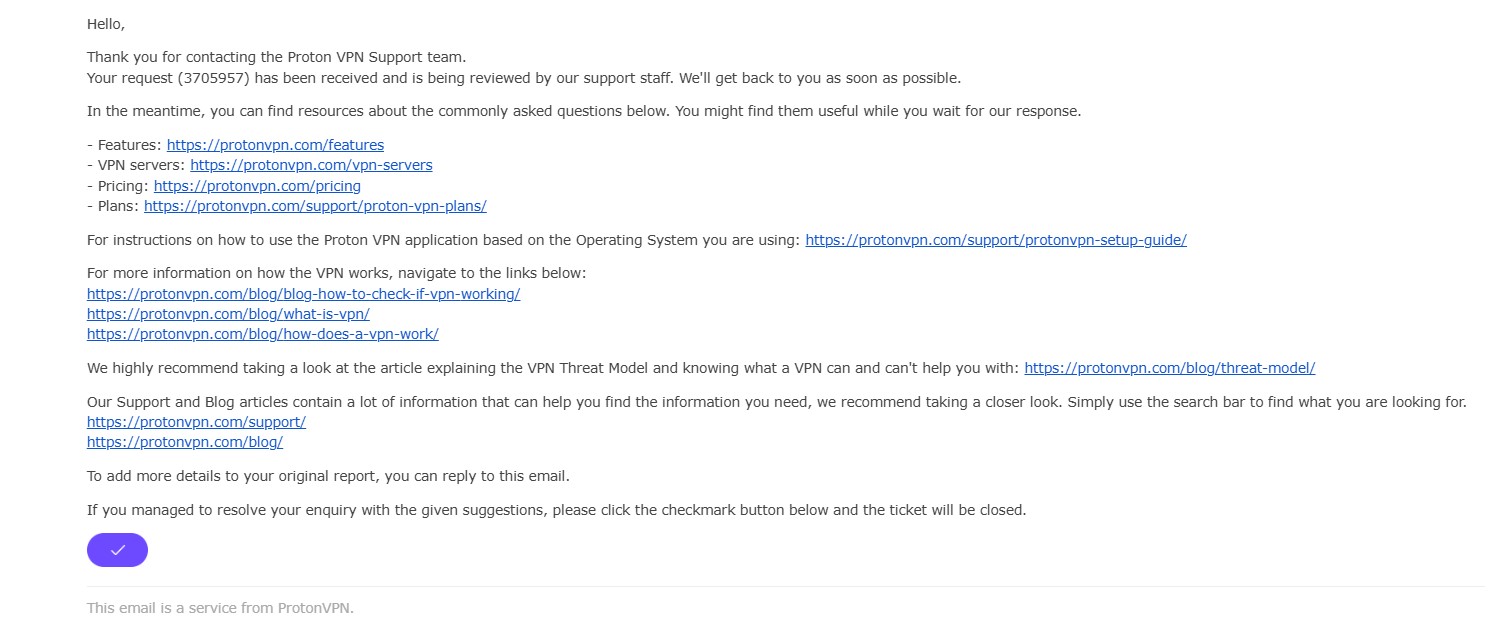1505x622 pixels.
Task: Click 'In the meantime, you can find resources' sentence
Action: pyautogui.click(x=584, y=111)
